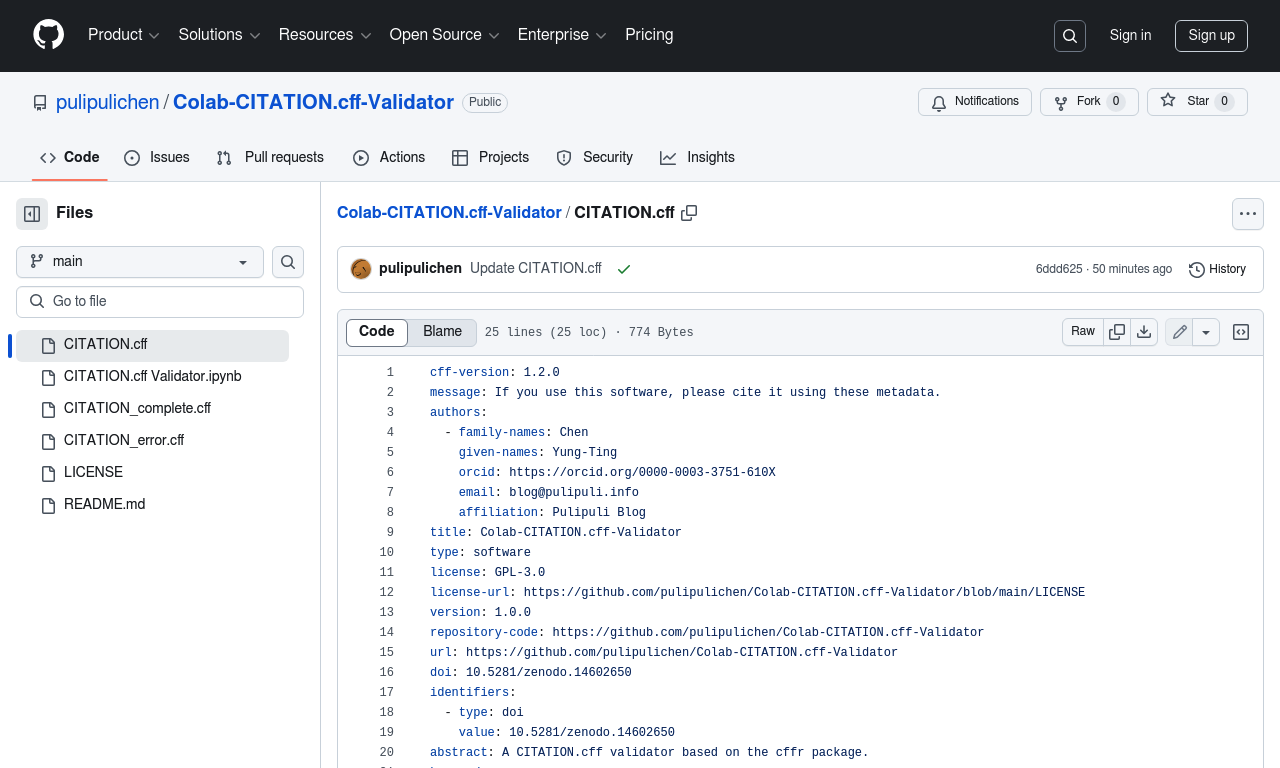This screenshot has width=1280, height=768.
Task: Copy the CITATION.cff file path
Action: point(689,213)
